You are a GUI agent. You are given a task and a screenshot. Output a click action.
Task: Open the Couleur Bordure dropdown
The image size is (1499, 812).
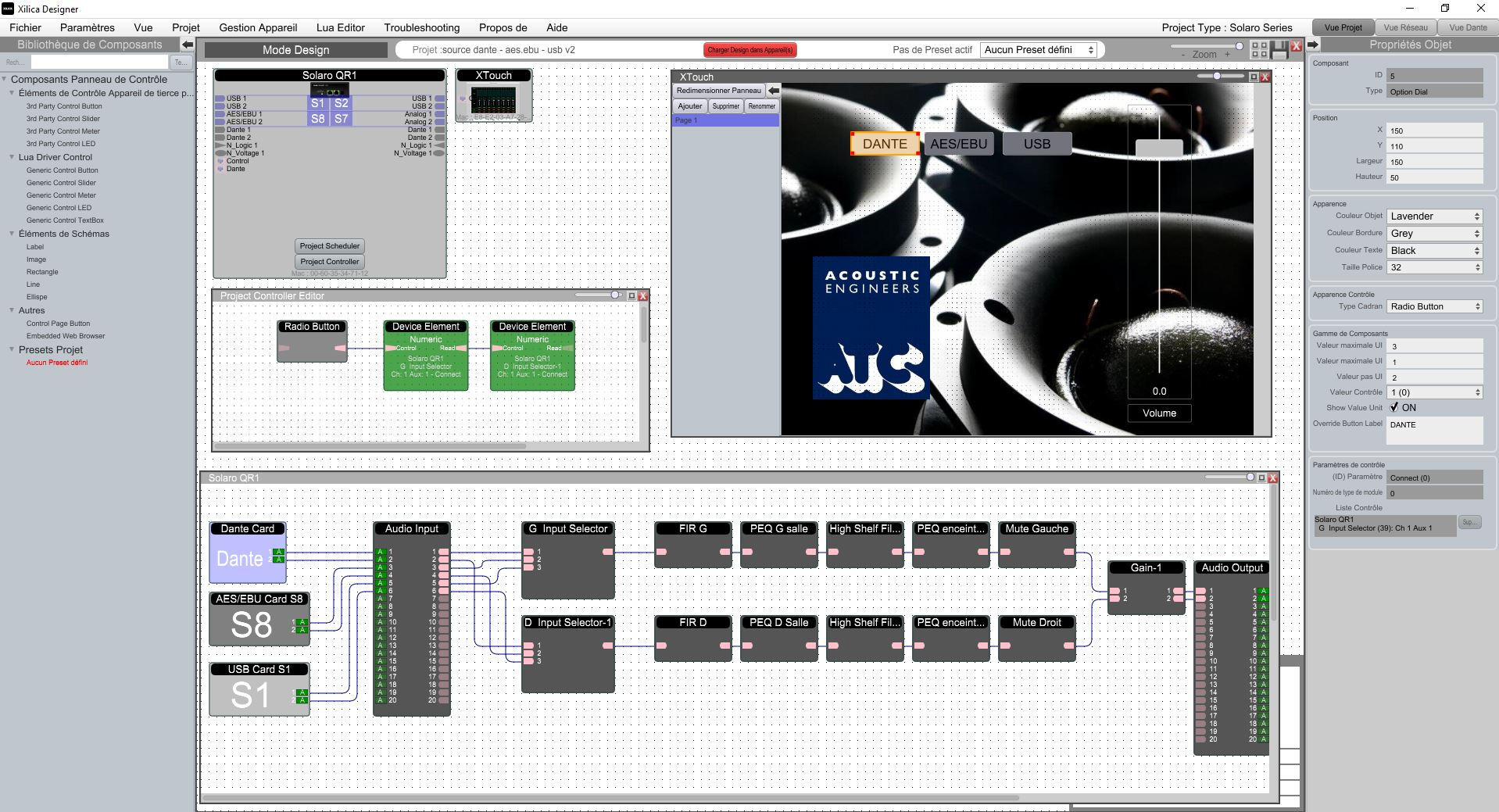(1435, 234)
